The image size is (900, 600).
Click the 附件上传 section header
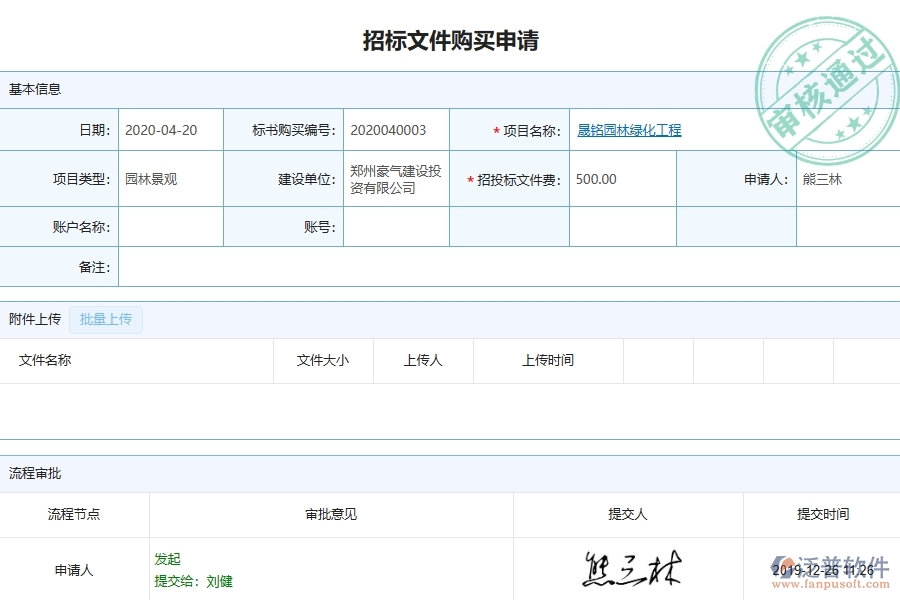[33, 319]
